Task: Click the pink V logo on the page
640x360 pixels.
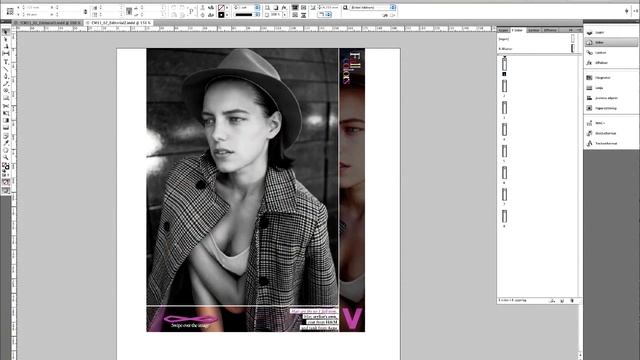Action: pyautogui.click(x=352, y=319)
